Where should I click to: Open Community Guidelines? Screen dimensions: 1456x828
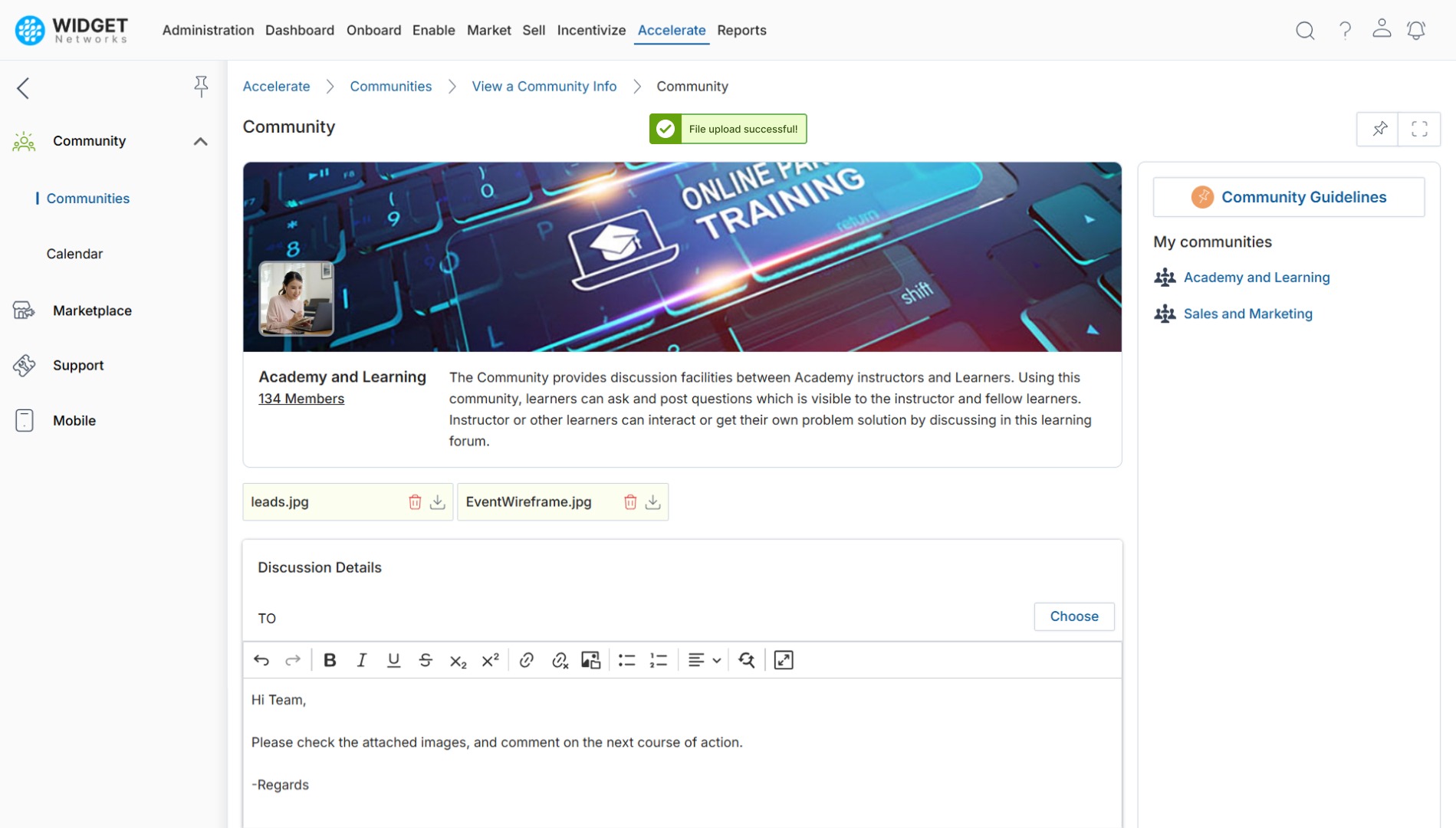coord(1303,197)
